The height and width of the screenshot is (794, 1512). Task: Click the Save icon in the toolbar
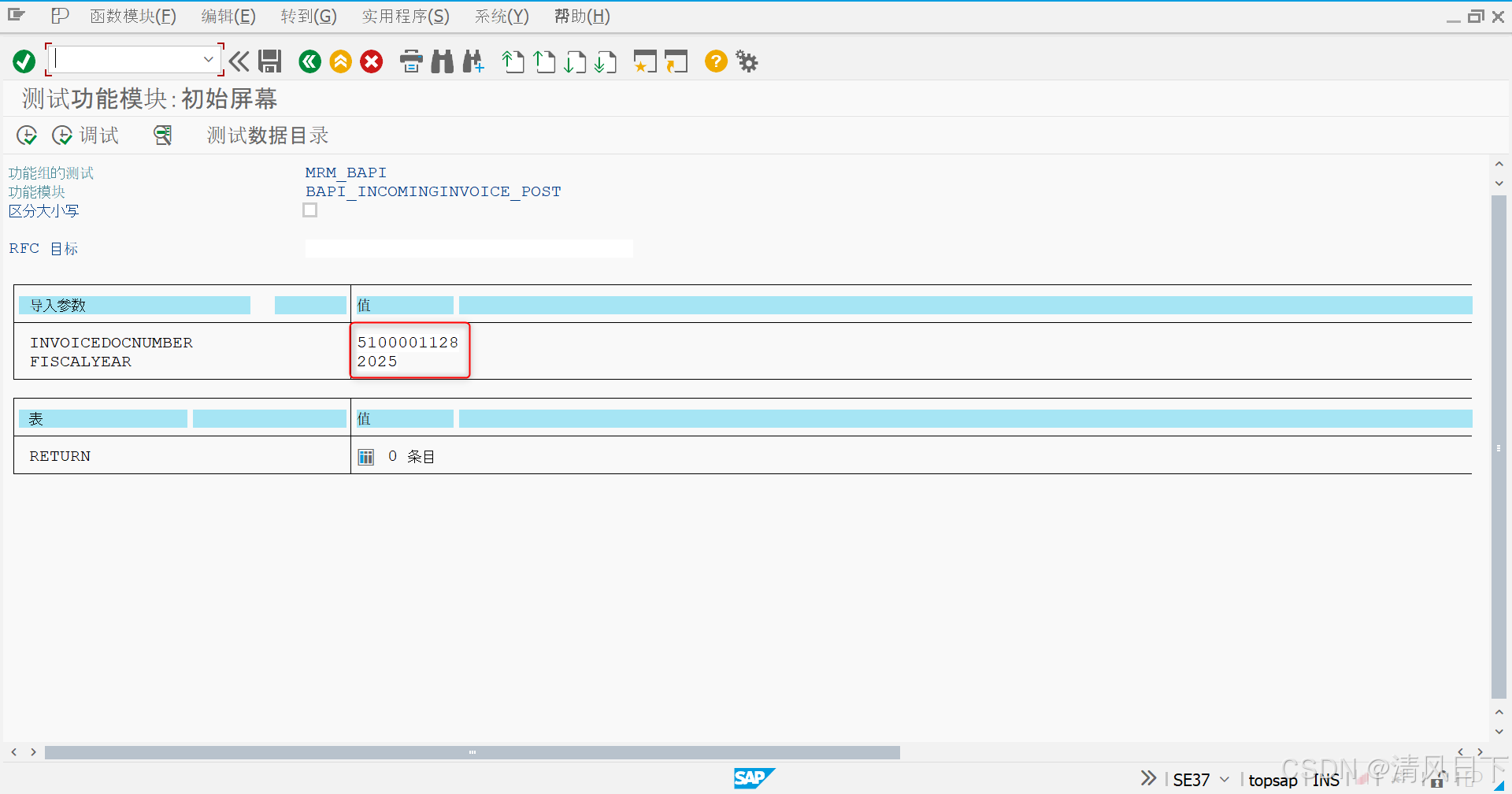269,61
